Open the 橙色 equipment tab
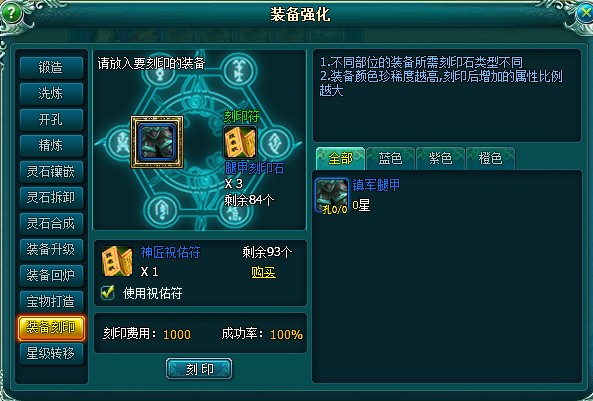The image size is (593, 401). click(x=491, y=158)
